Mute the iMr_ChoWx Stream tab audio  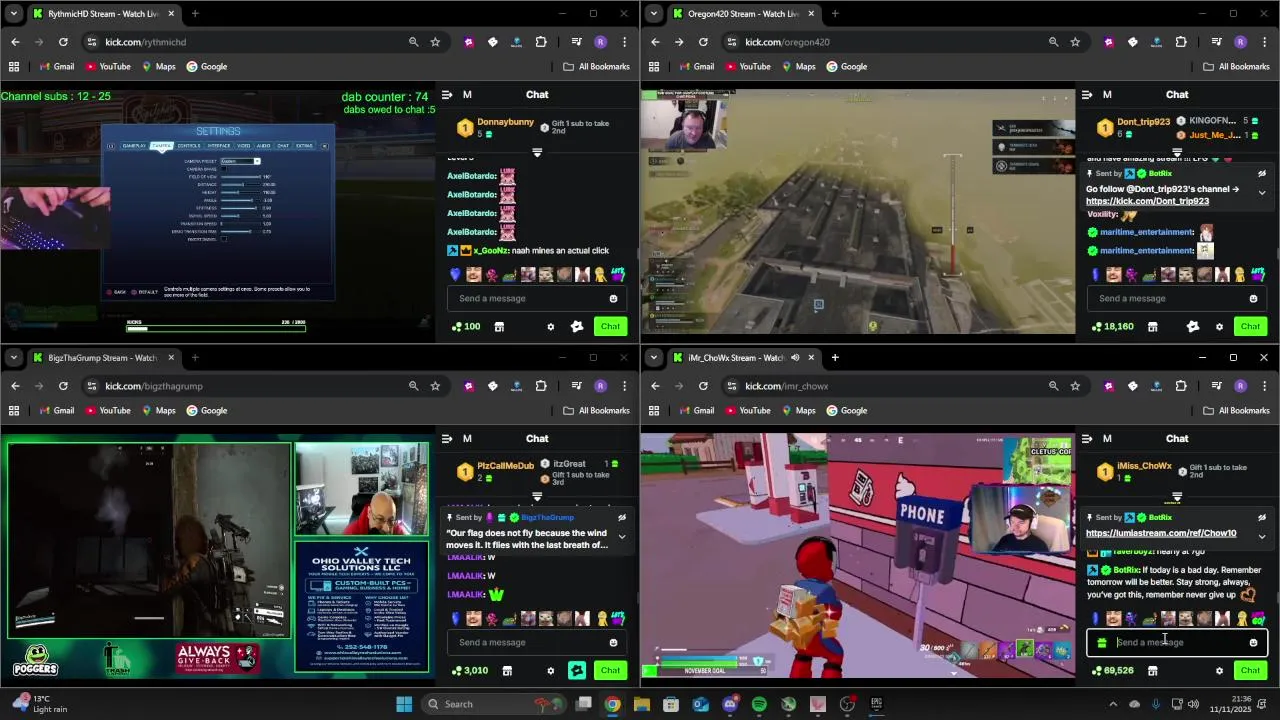pos(795,358)
